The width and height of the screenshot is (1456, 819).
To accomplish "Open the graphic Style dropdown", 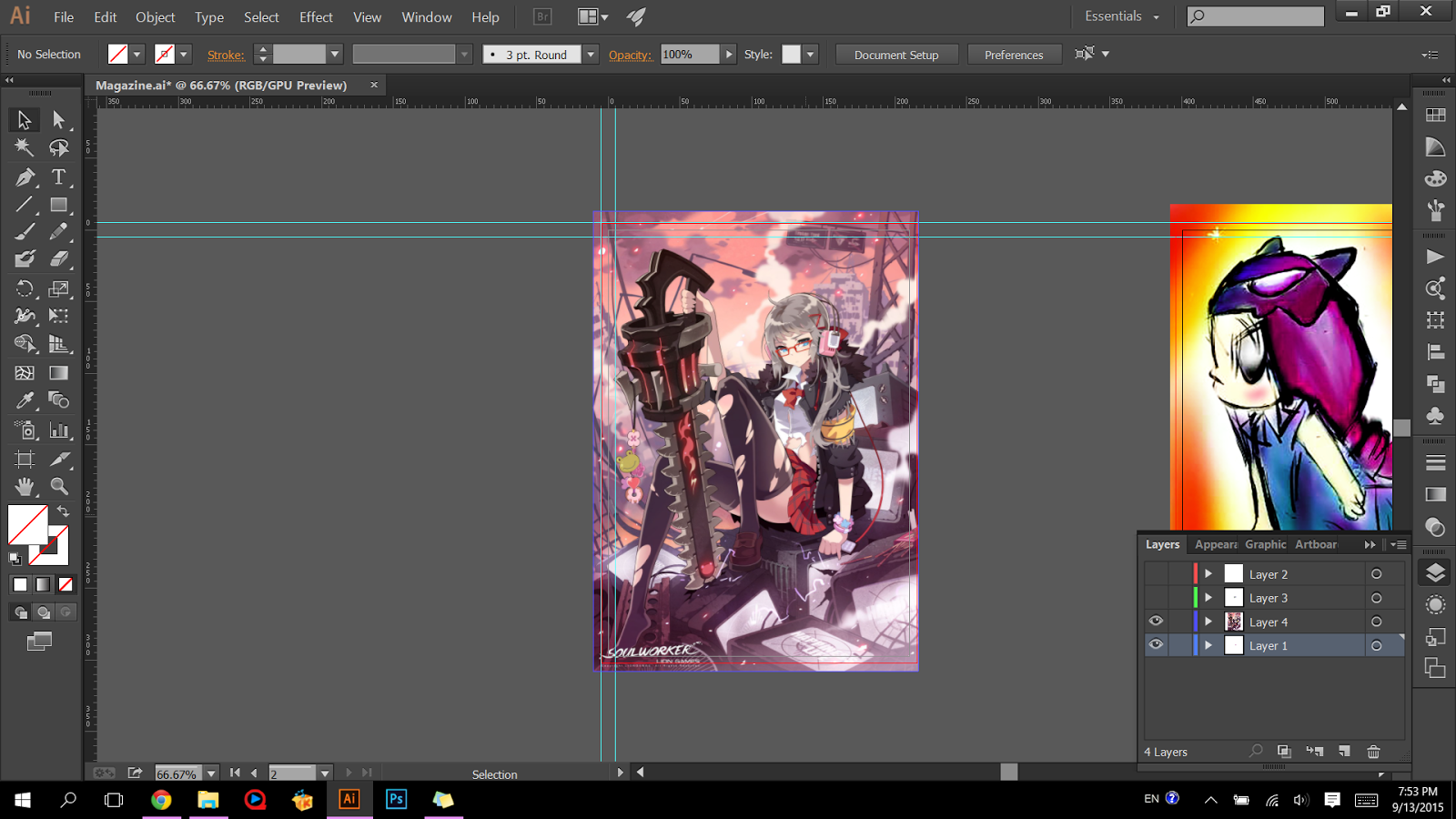I will coord(810,55).
